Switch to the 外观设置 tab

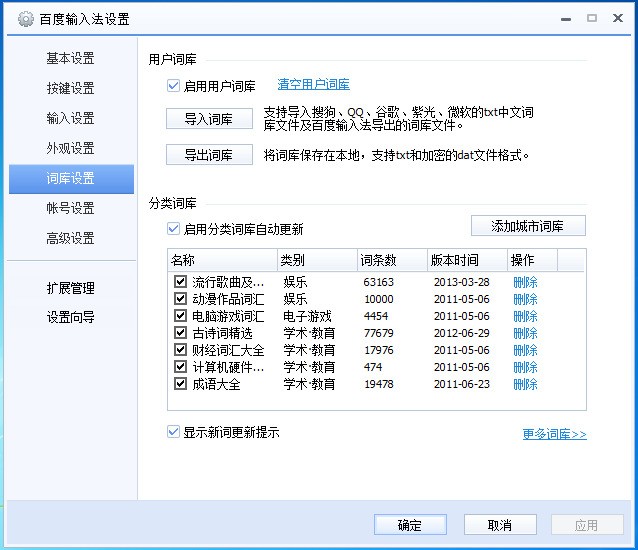(70, 148)
